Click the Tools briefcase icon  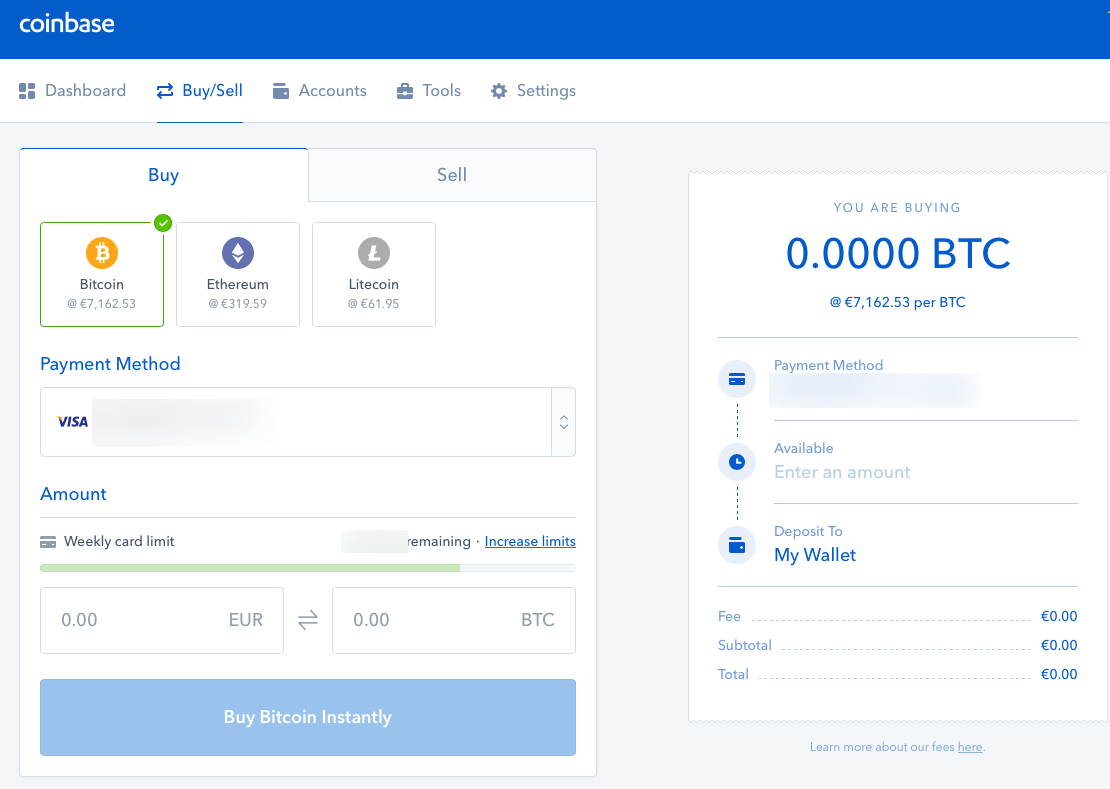[x=405, y=91]
